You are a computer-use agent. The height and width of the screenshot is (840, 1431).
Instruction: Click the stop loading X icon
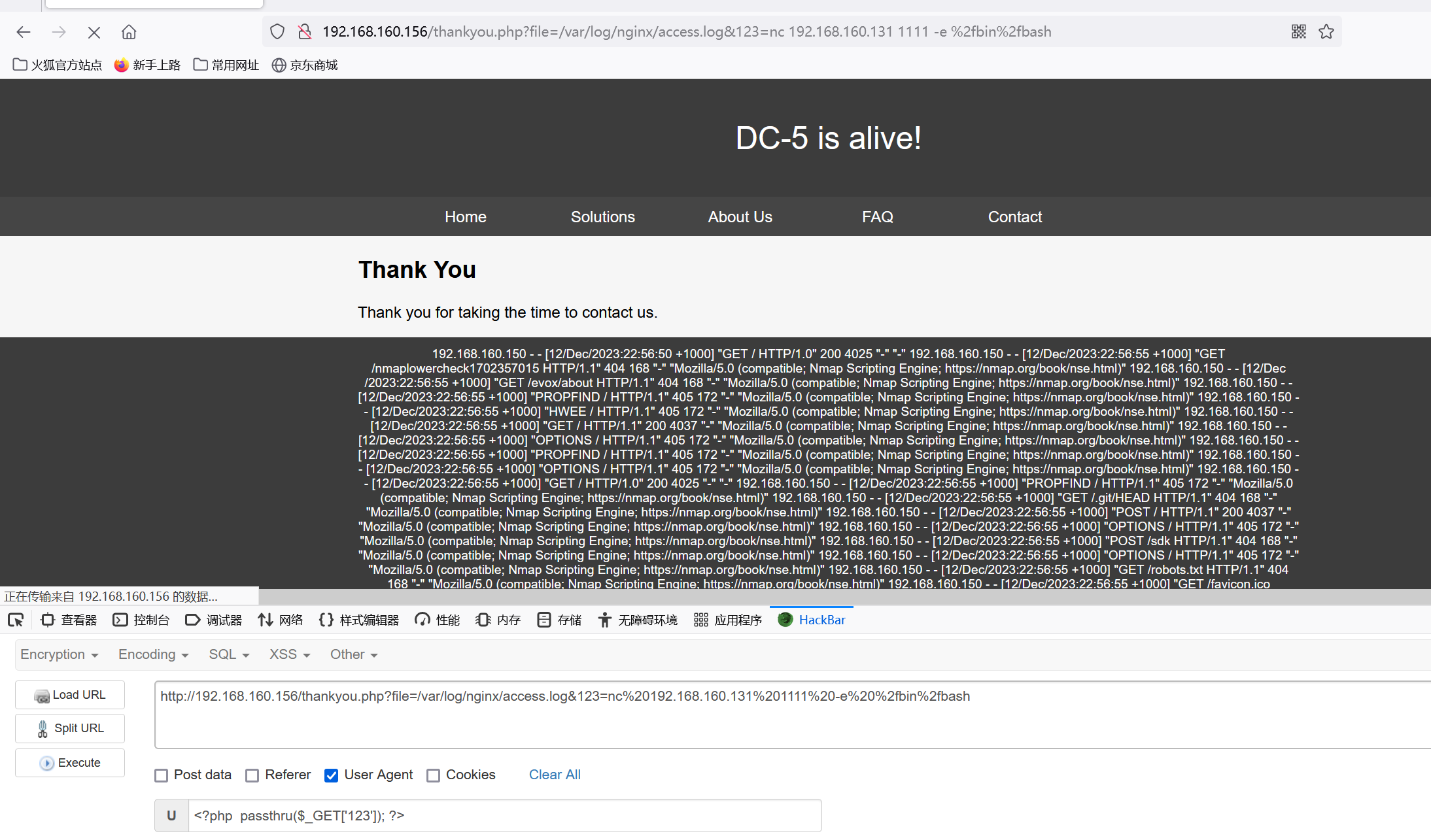pyautogui.click(x=94, y=32)
